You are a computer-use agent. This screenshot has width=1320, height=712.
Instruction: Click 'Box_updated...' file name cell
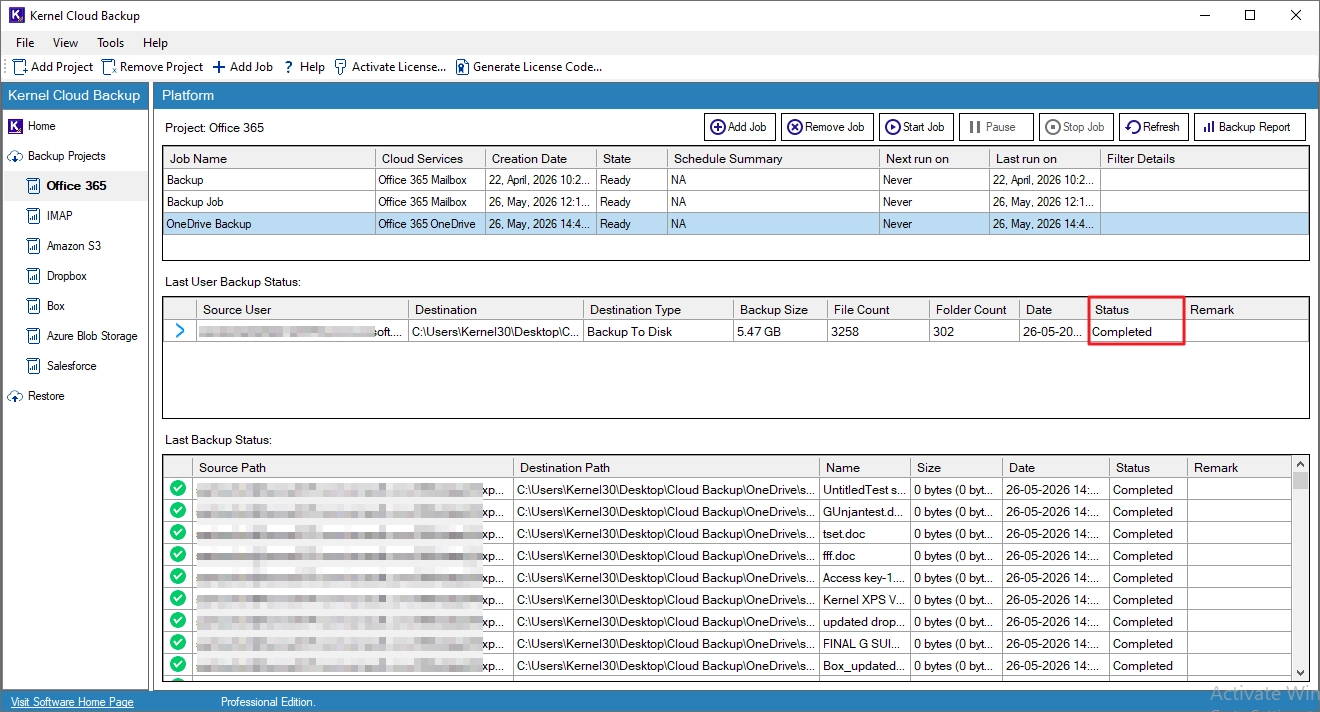pos(864,666)
